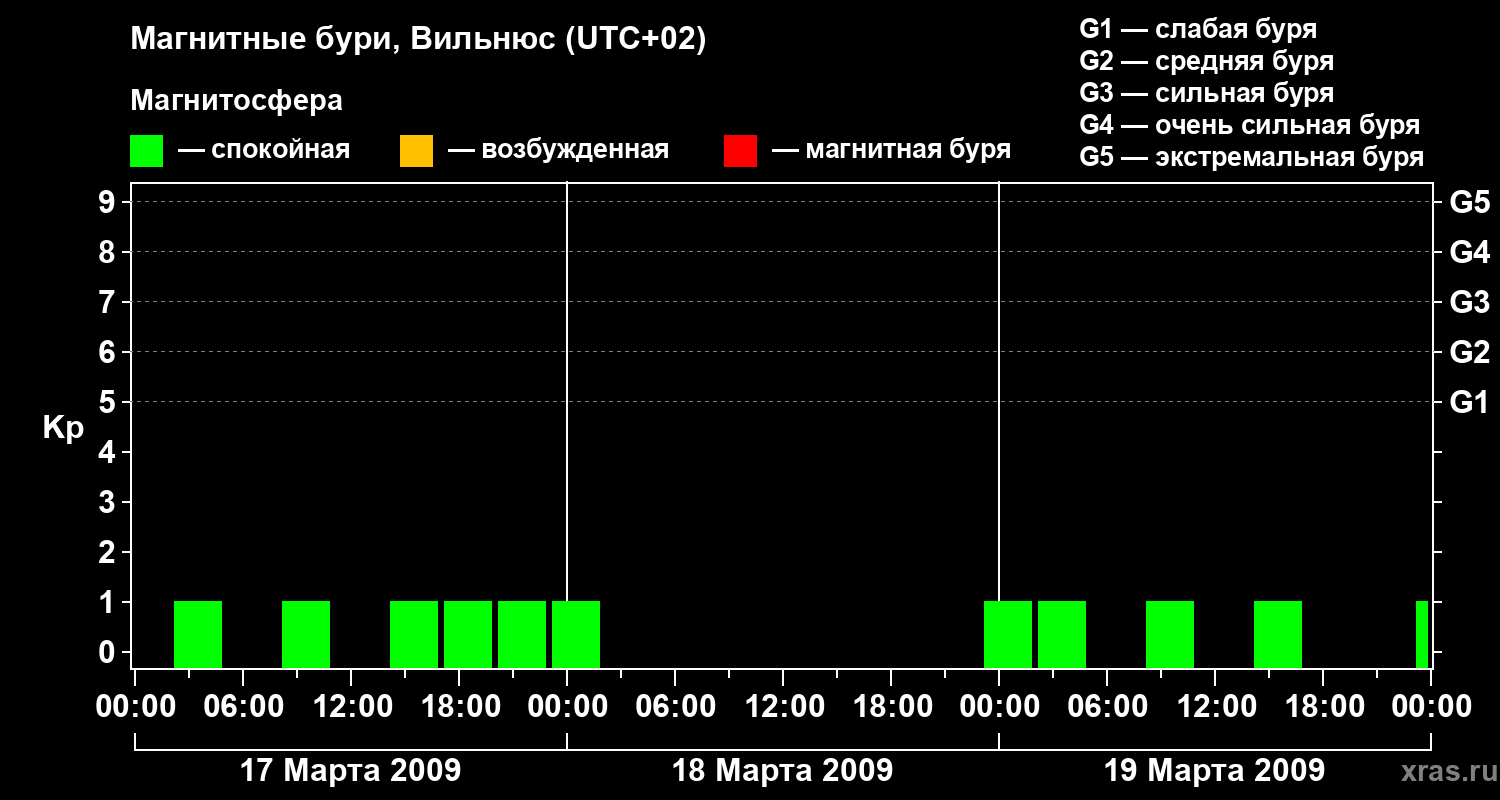Image resolution: width=1500 pixels, height=800 pixels.
Task: Click the G5 storm level label on right axis
Action: (1469, 202)
